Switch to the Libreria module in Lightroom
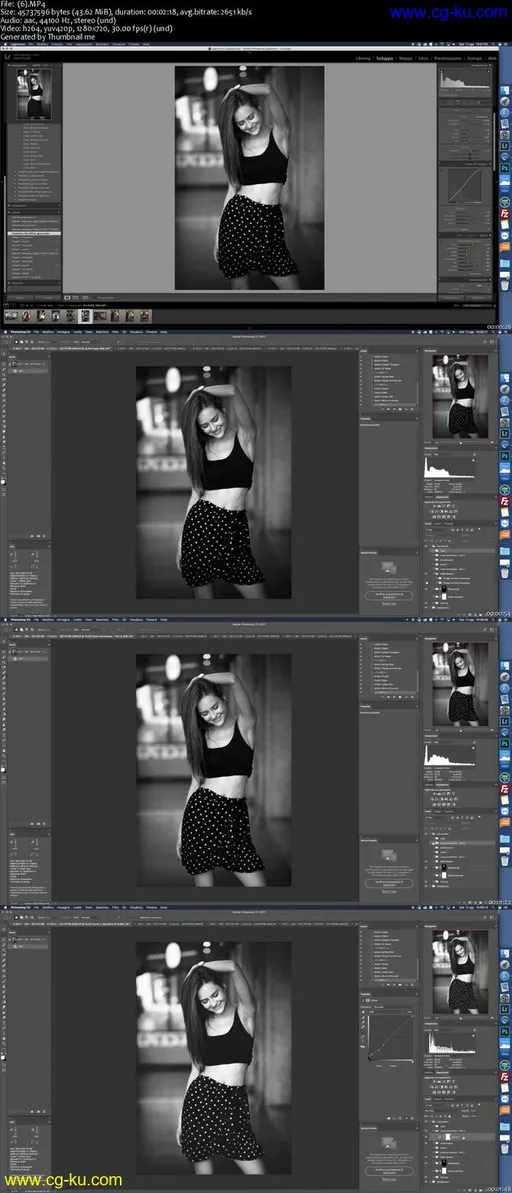 point(363,59)
